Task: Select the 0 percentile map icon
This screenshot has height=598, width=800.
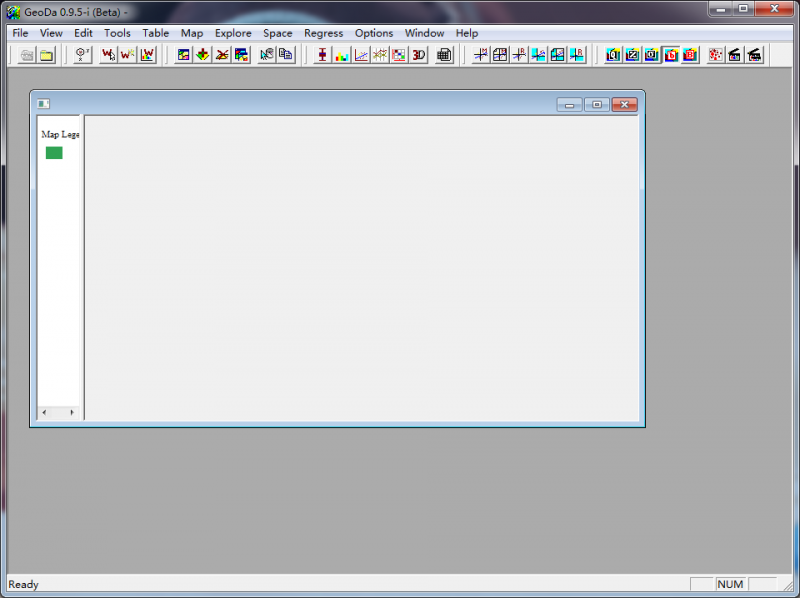Action: 652,55
